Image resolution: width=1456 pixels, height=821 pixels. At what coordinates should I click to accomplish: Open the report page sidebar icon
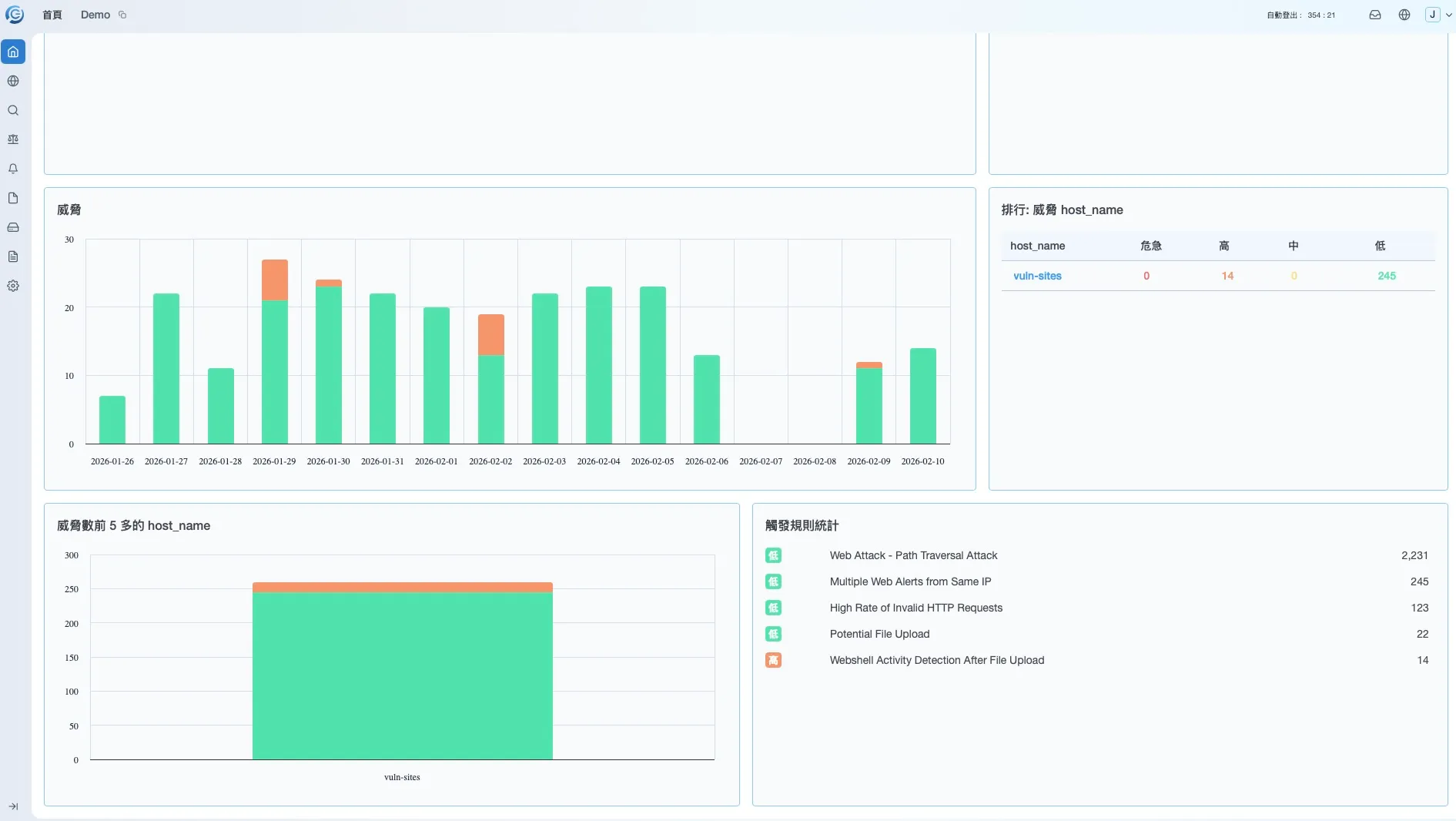coord(13,256)
